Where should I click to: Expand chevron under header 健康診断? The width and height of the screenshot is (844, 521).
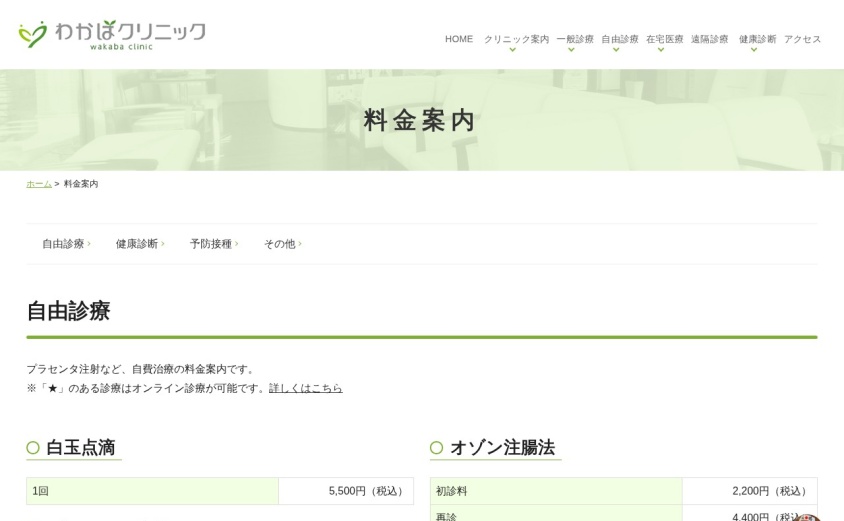(x=754, y=50)
